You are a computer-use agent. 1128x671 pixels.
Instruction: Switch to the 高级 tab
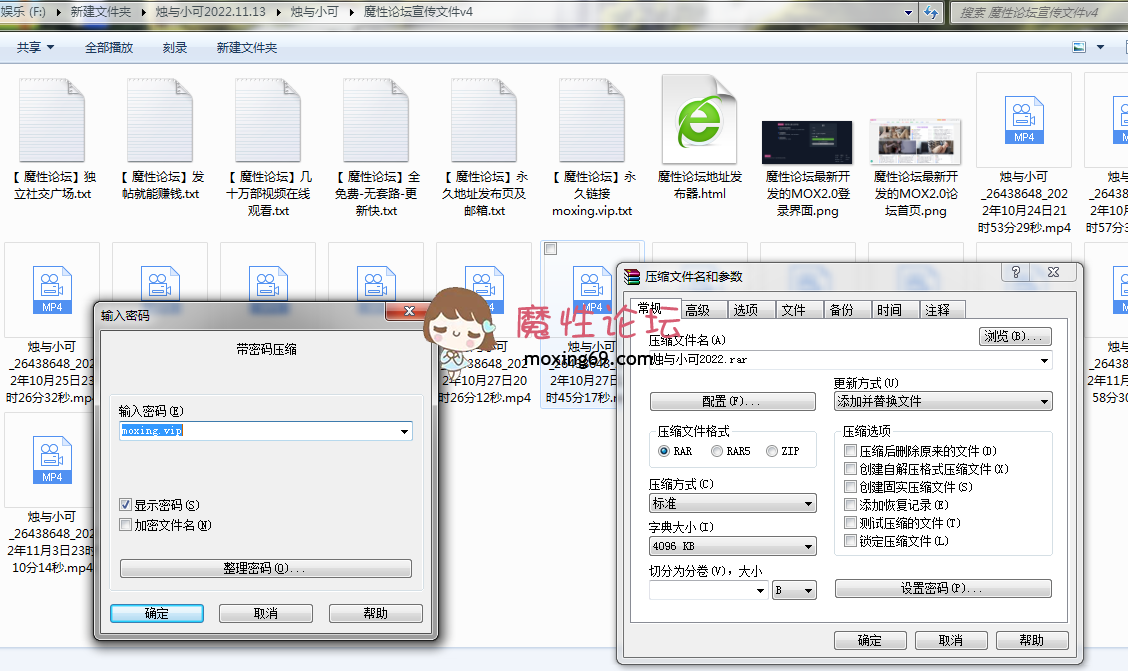pyautogui.click(x=699, y=309)
